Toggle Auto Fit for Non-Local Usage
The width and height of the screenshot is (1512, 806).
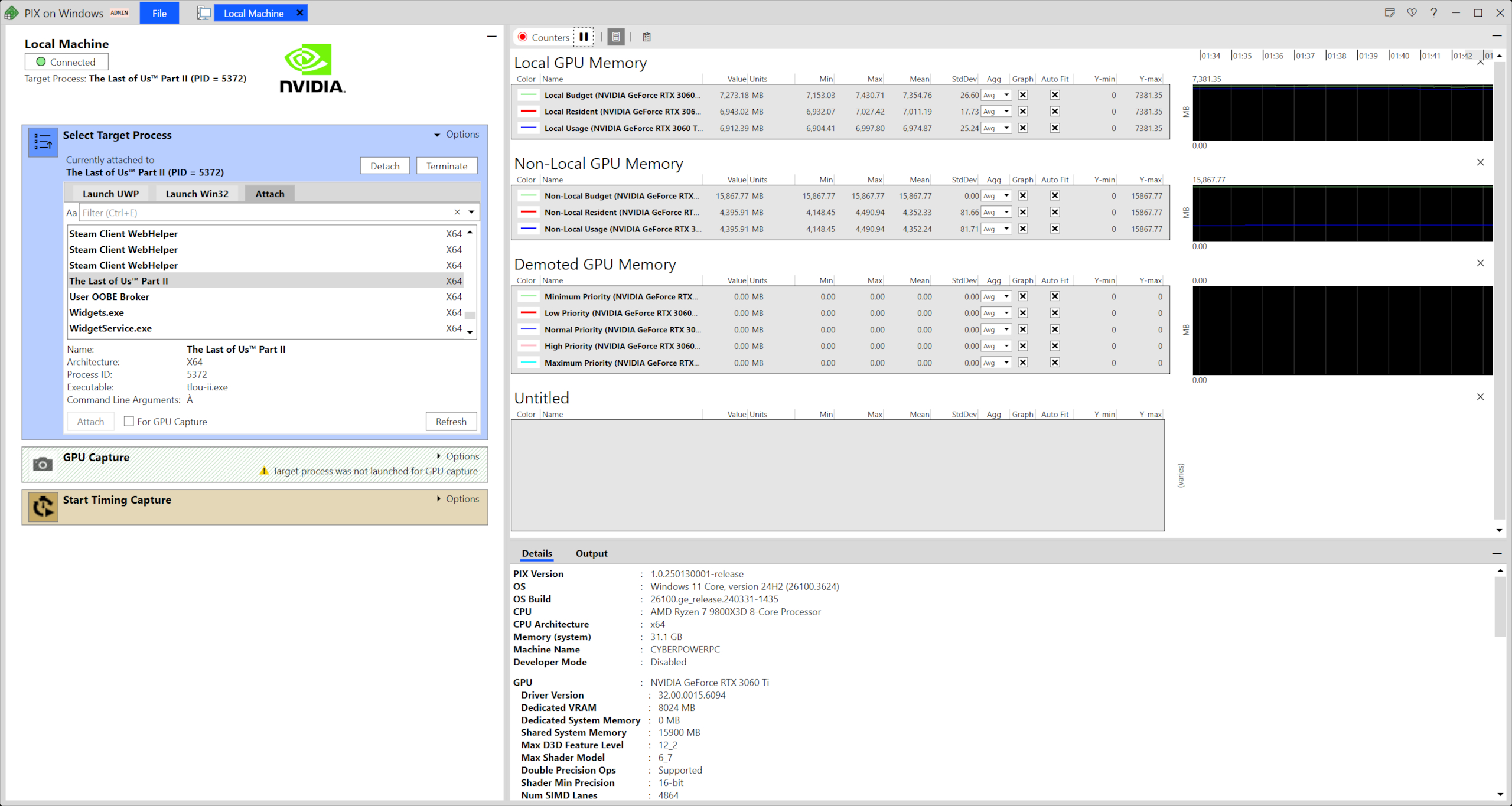click(1055, 229)
